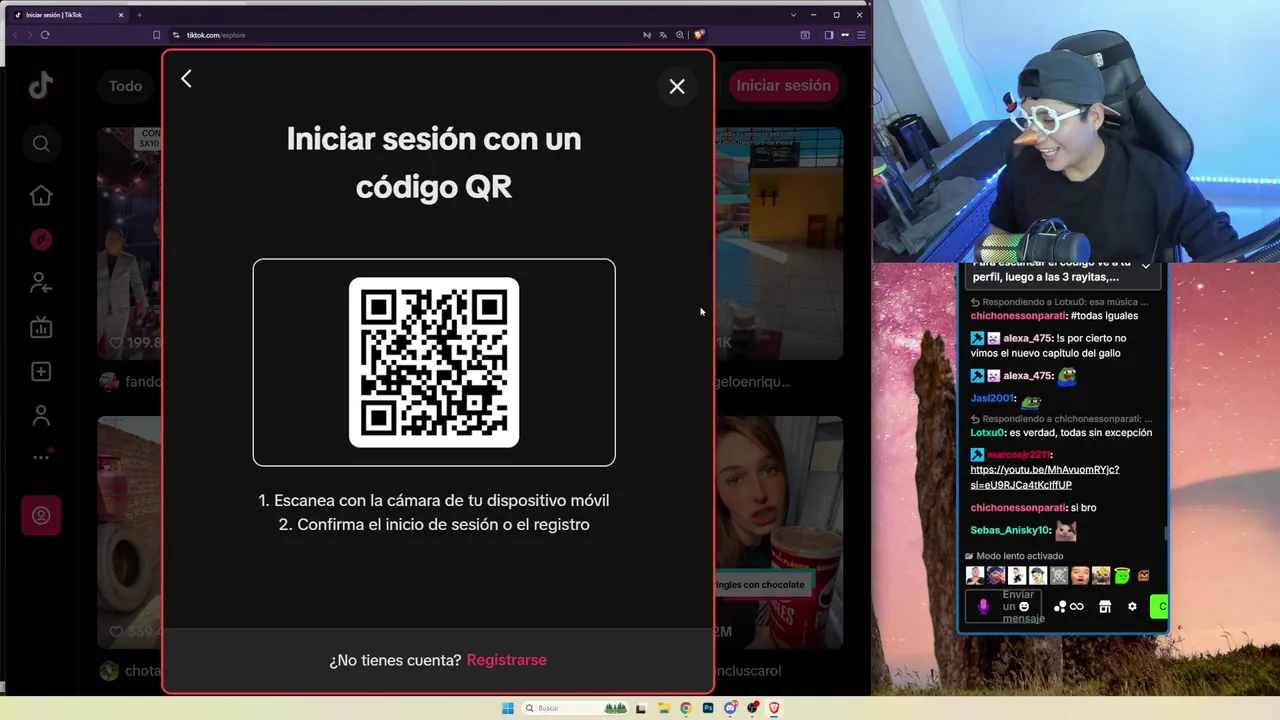The image size is (1280, 720).
Task: Click the Sebas_Anisky10 username in chat
Action: pos(1010,530)
